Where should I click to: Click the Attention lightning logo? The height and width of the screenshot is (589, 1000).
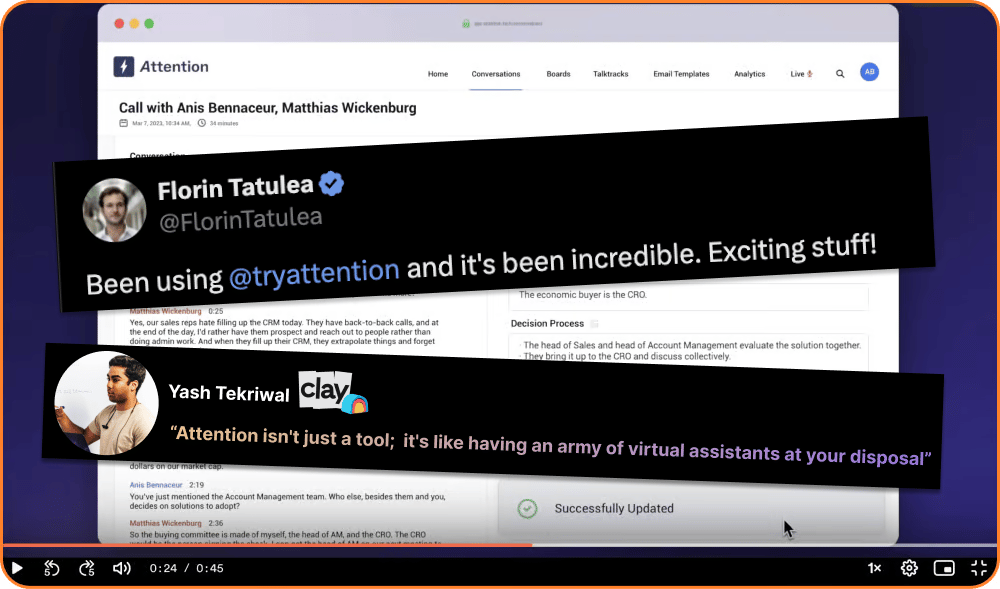coord(124,67)
